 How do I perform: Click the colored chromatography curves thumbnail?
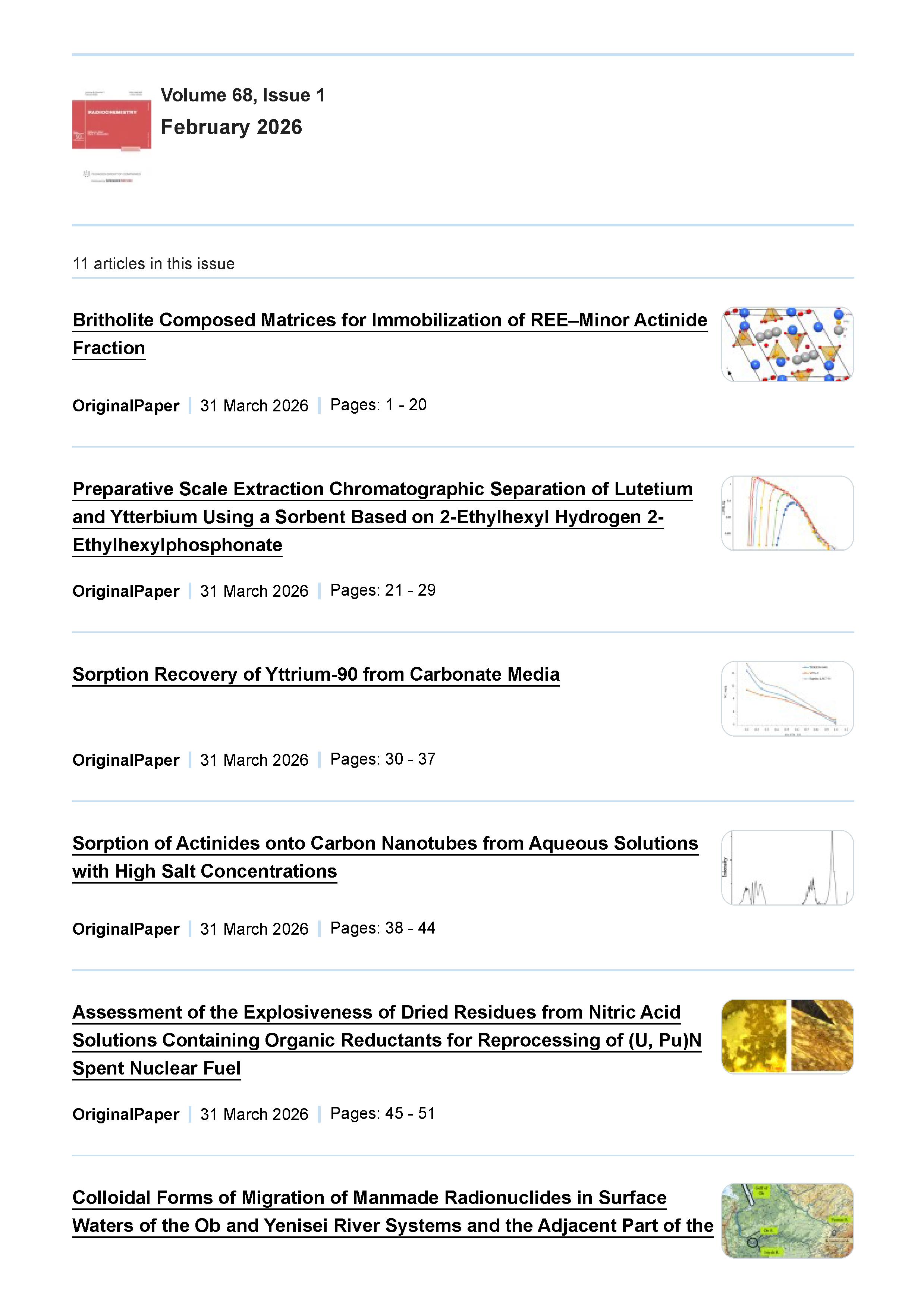787,513
